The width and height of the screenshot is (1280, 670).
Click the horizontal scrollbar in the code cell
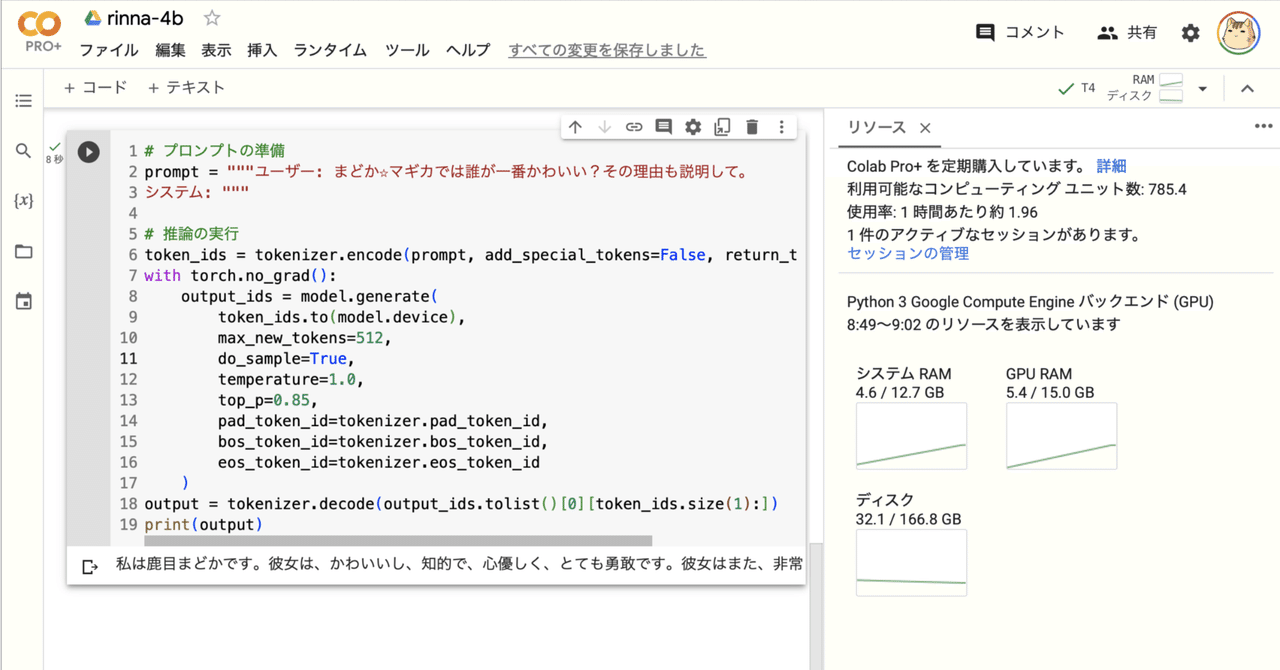pyautogui.click(x=400, y=540)
